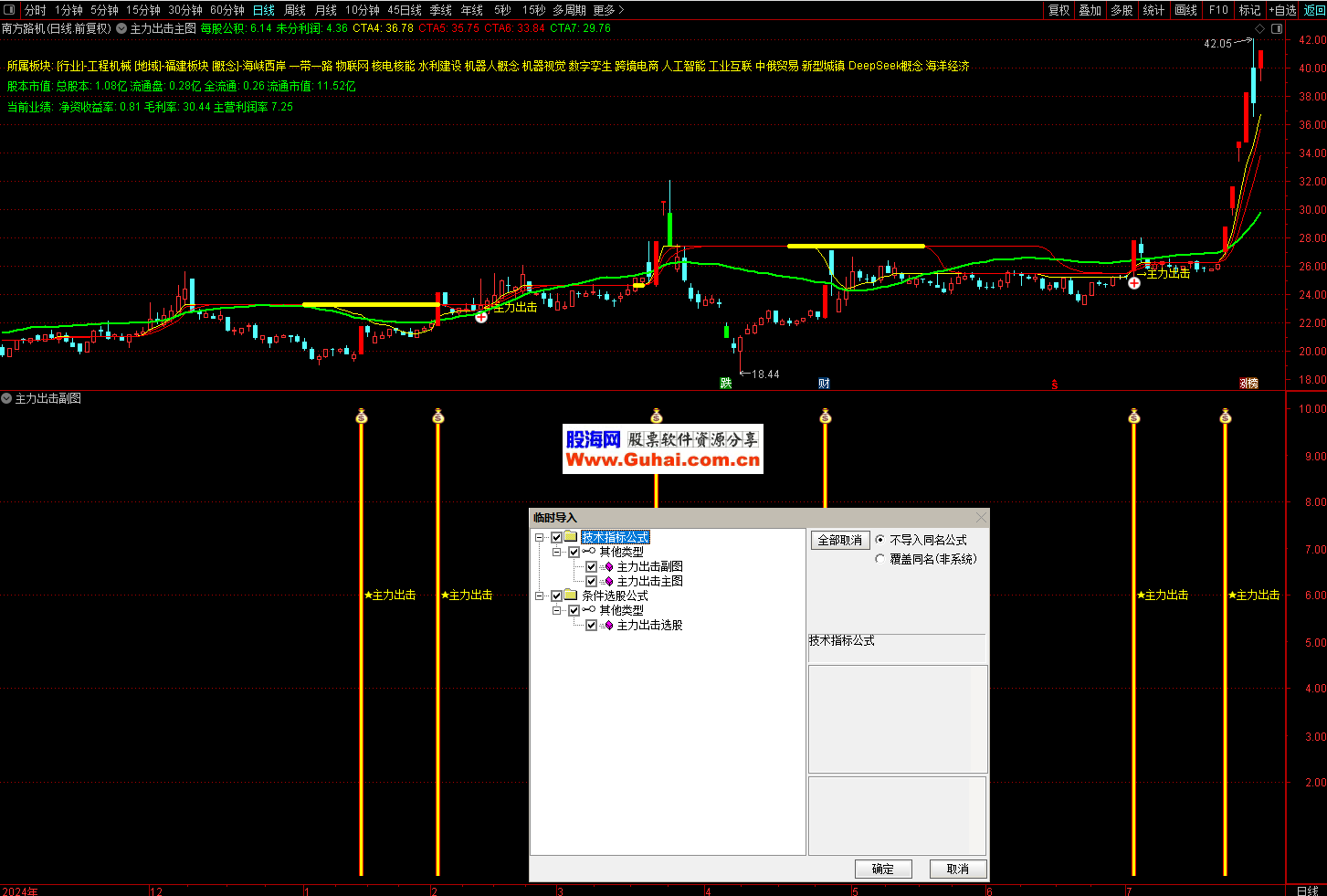Click the first money-bag signal icon in sub-chart
1327x896 pixels.
pyautogui.click(x=362, y=416)
